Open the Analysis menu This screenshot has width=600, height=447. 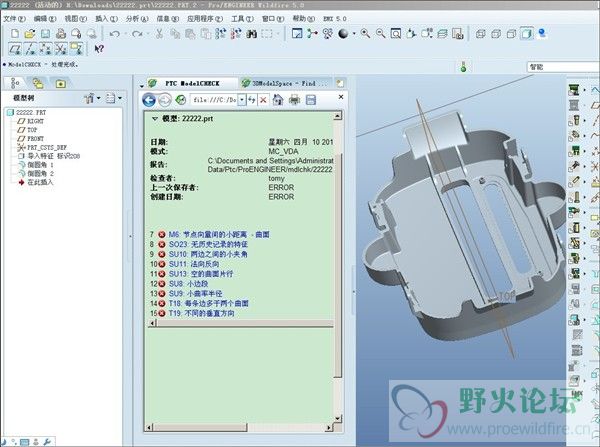click(x=137, y=19)
